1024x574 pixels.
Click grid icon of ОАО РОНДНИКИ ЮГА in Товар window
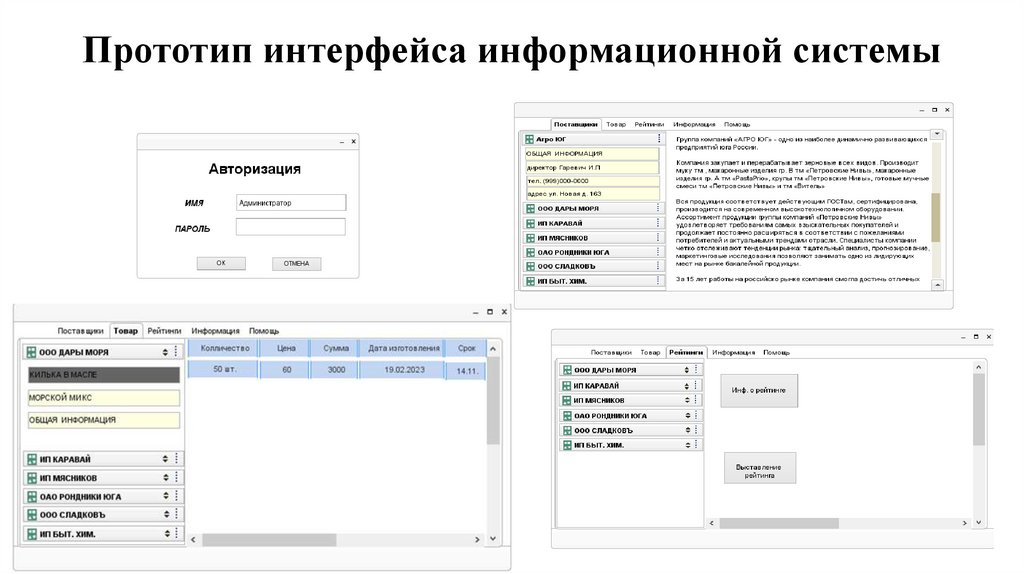pos(31,496)
